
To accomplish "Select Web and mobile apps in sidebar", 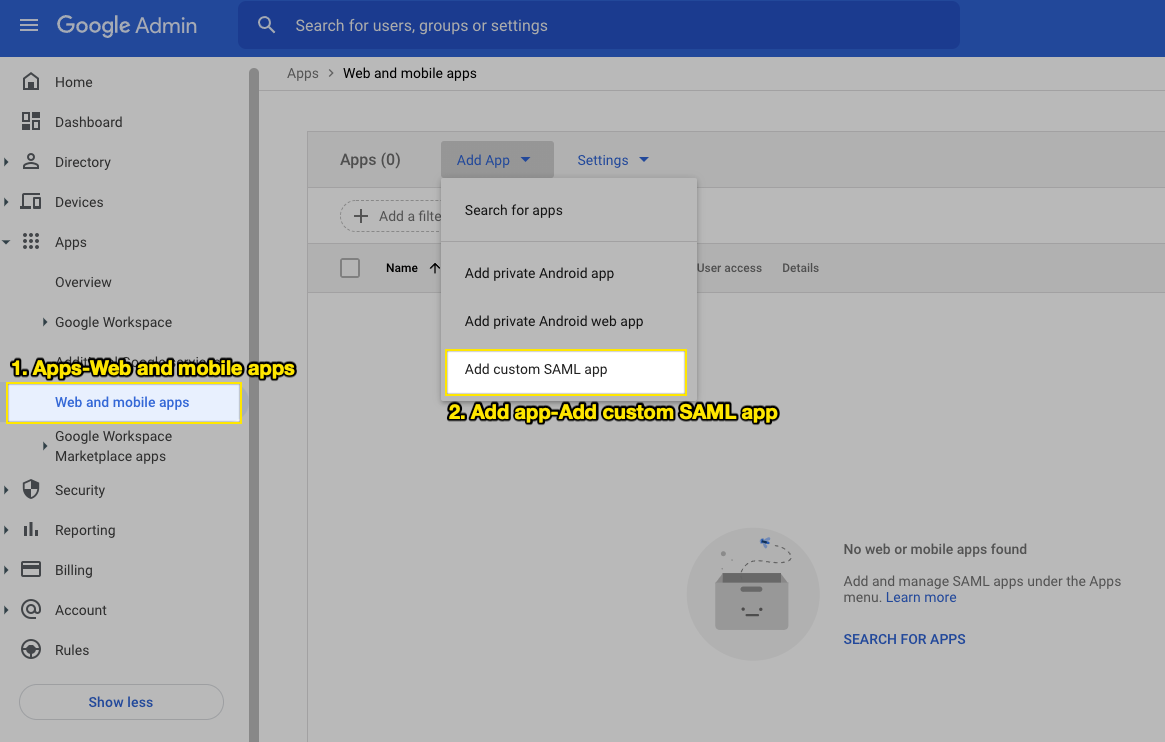I will coord(123,403).
